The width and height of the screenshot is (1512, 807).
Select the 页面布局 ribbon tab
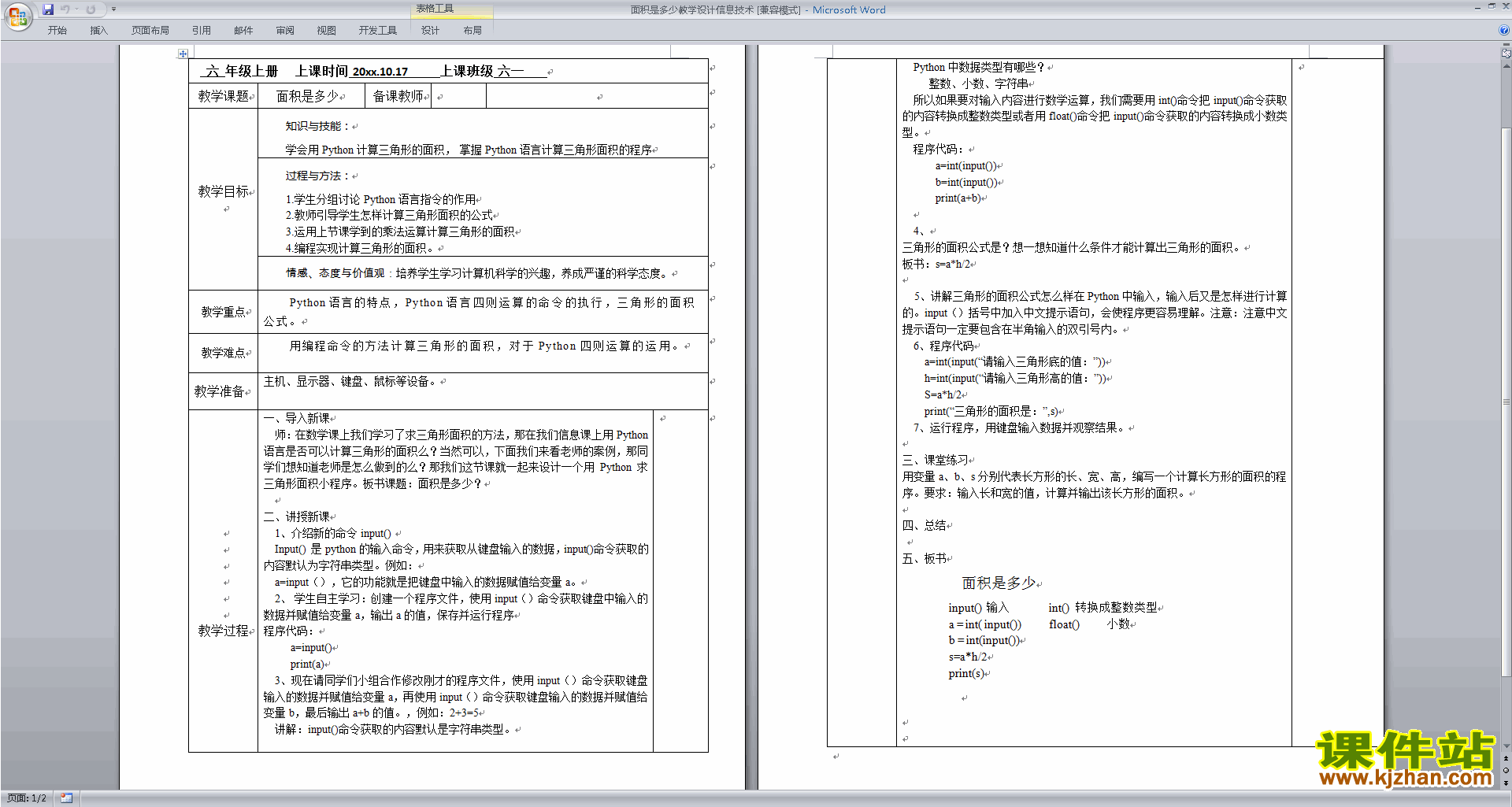tap(150, 31)
